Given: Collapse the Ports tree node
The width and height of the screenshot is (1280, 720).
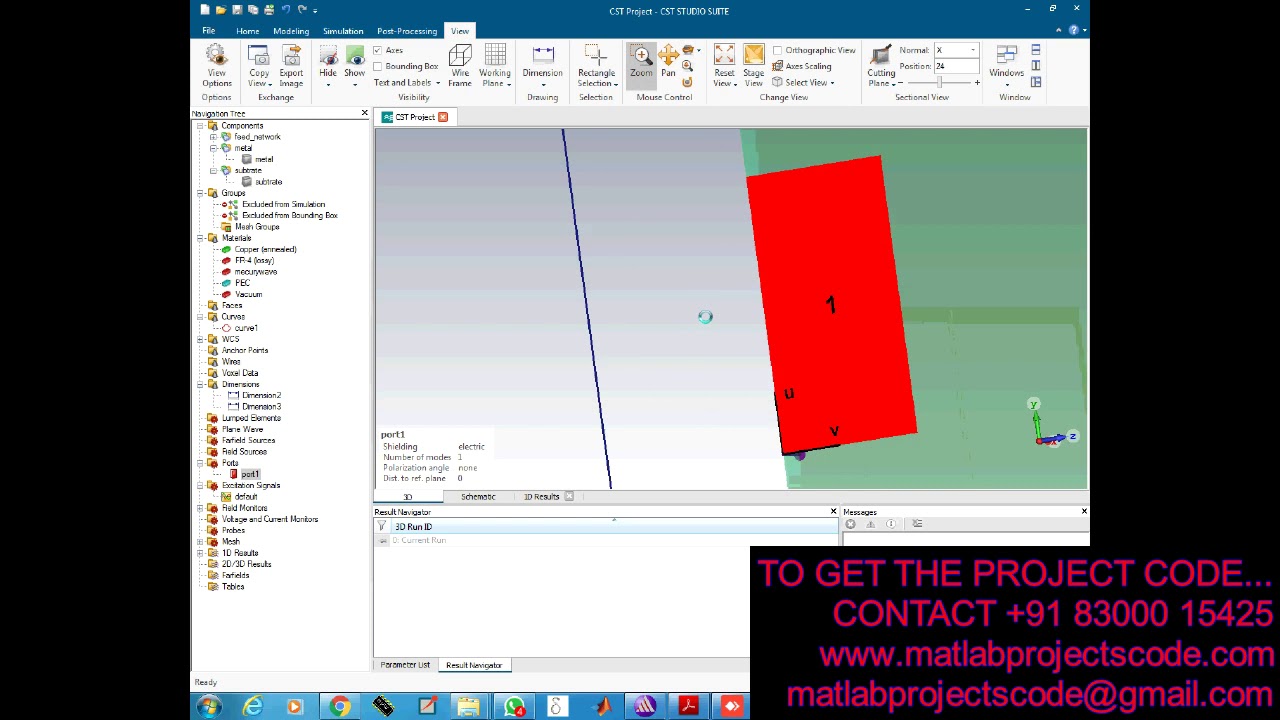Looking at the screenshot, I should (201, 463).
